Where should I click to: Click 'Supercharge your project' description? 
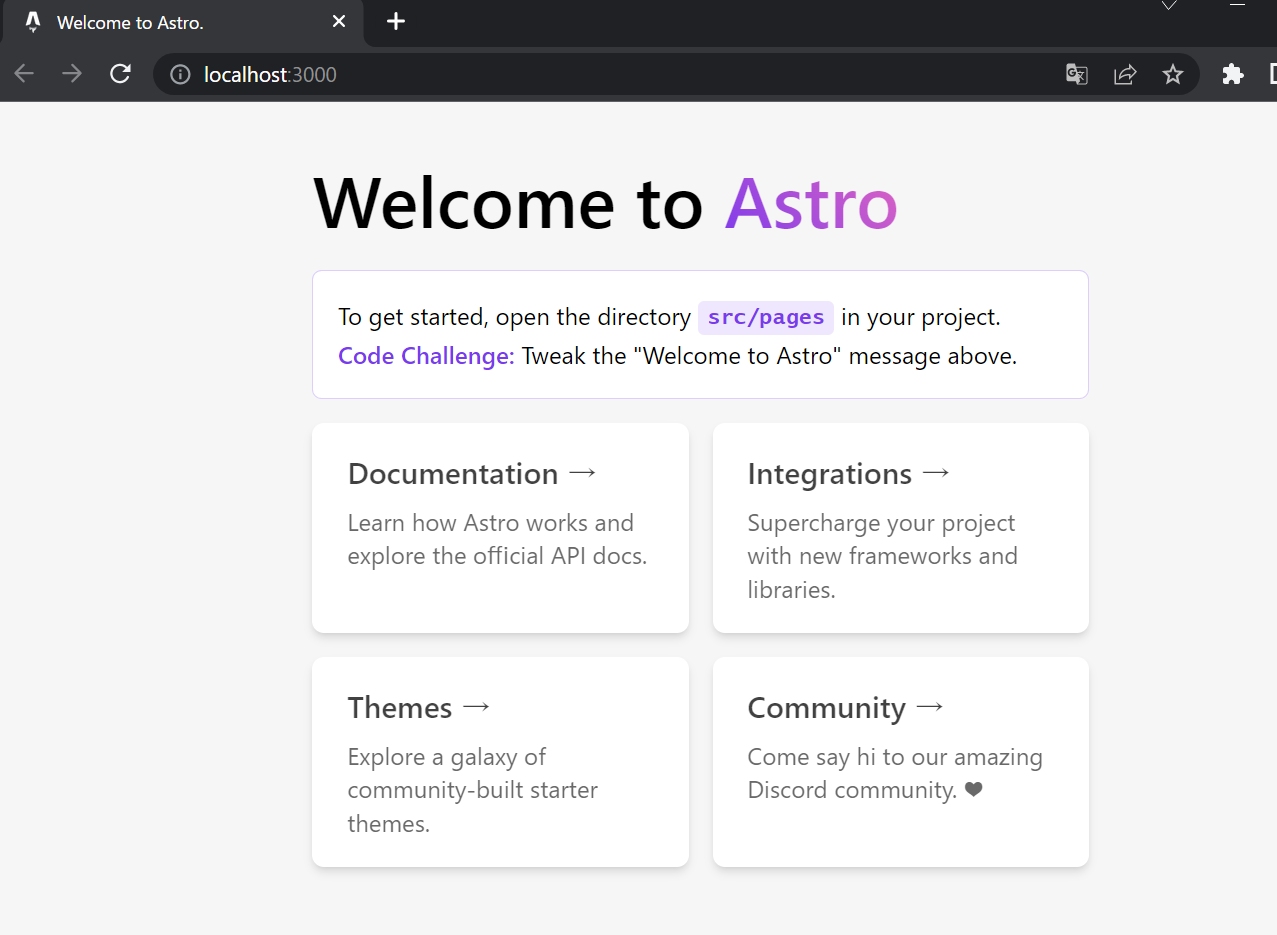click(x=882, y=556)
